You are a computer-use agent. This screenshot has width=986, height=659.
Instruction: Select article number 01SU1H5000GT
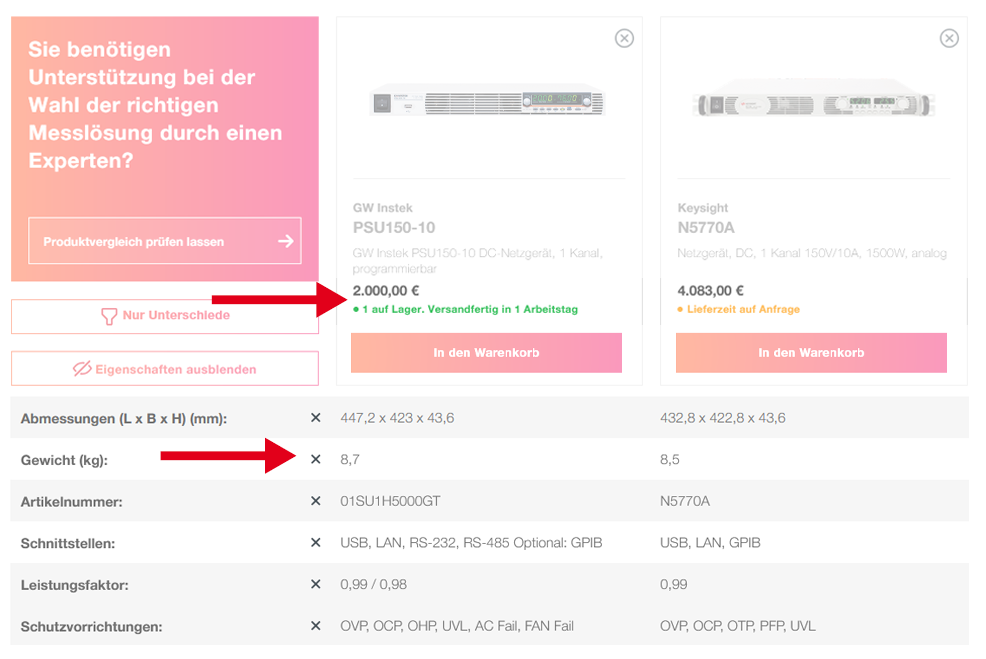coord(390,501)
